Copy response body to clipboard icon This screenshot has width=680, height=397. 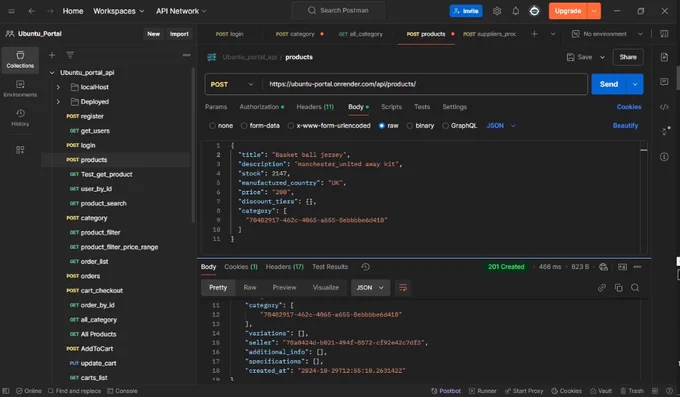(618, 288)
